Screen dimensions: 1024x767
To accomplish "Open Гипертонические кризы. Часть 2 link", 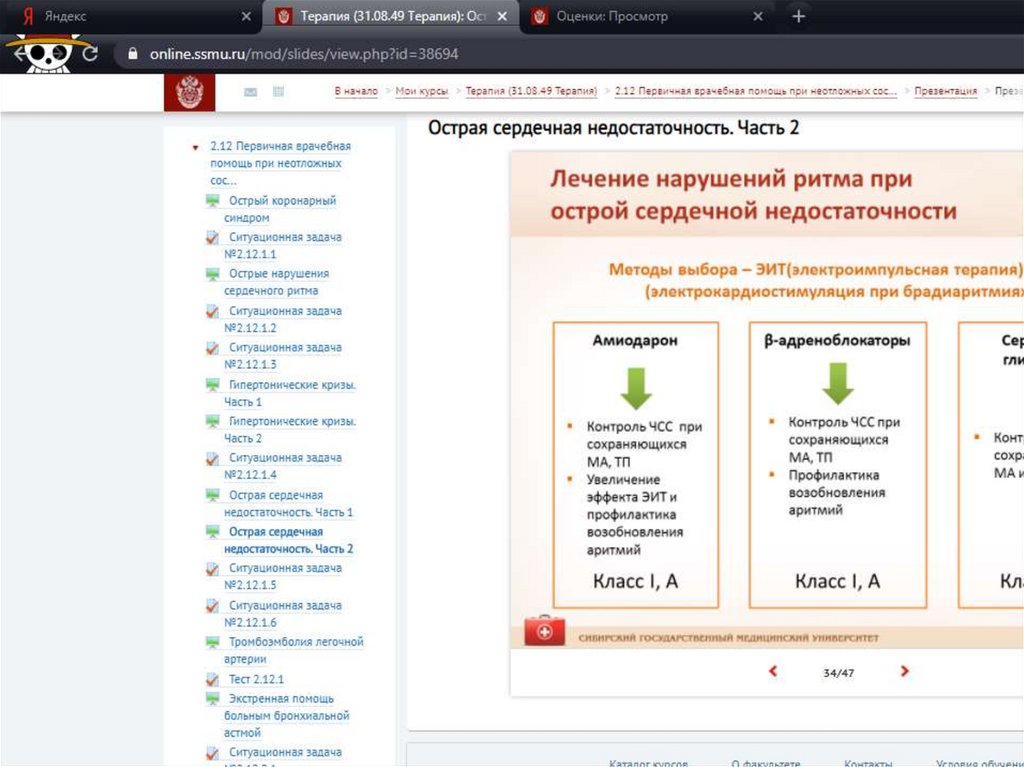I will (290, 430).
